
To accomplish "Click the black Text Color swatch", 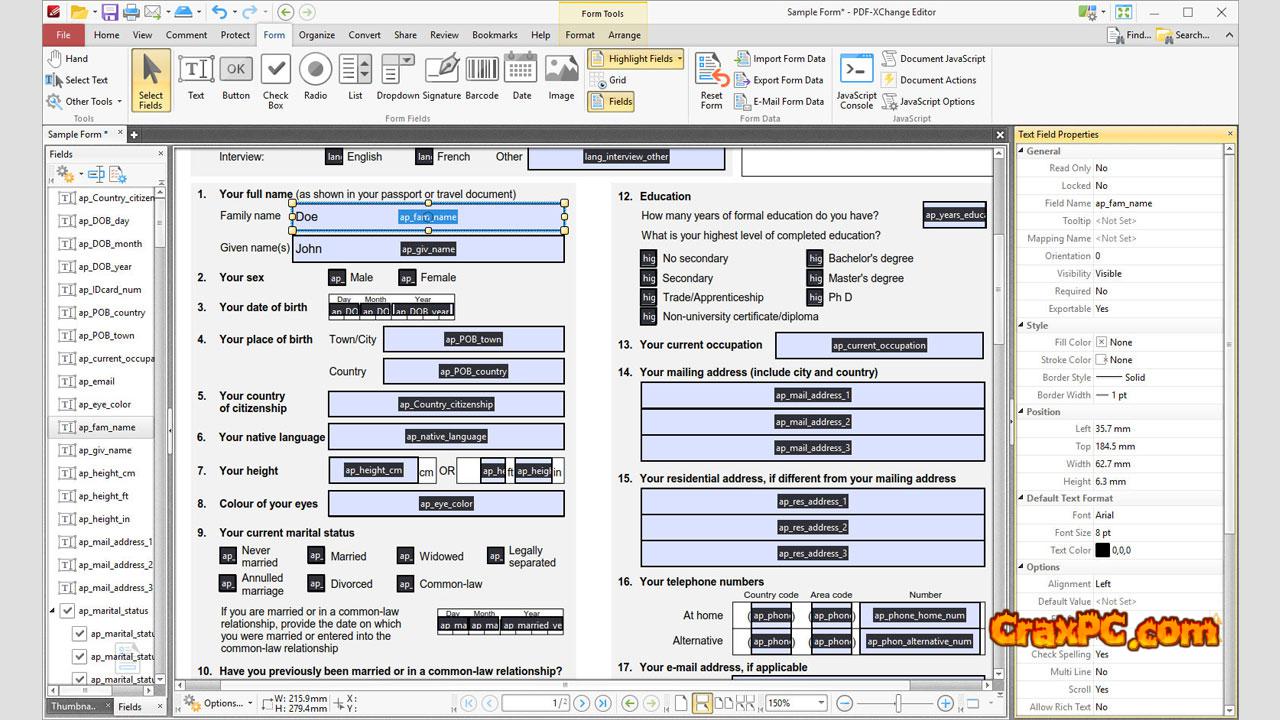I will click(1102, 550).
